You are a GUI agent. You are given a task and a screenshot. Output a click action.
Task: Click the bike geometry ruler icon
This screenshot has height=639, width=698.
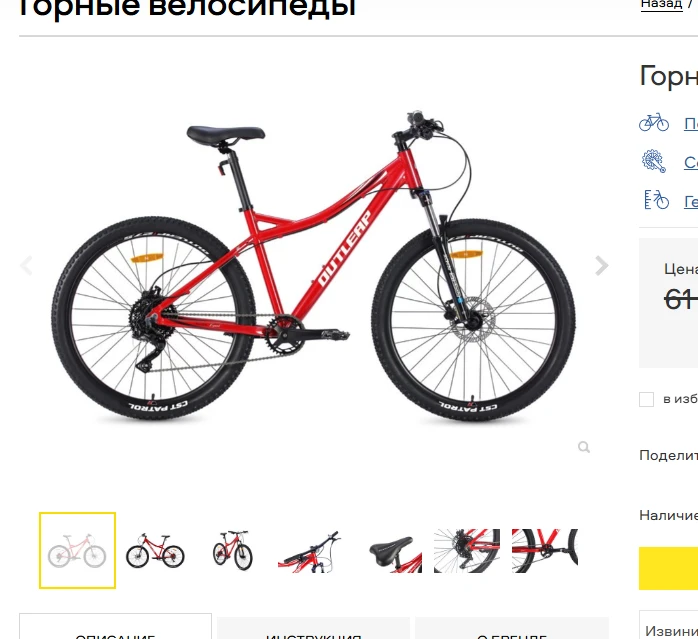(657, 199)
